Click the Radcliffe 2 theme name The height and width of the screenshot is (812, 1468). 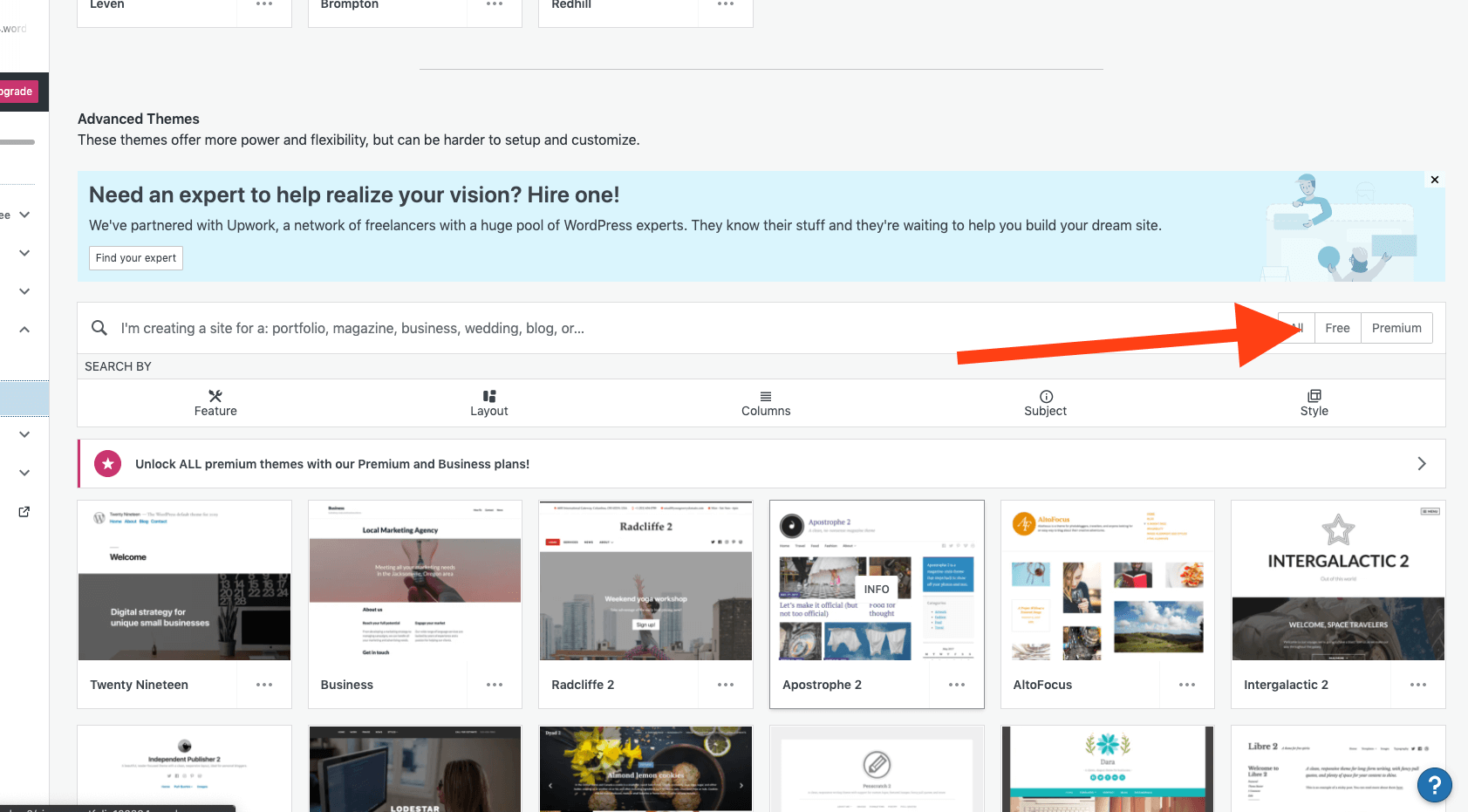[583, 685]
